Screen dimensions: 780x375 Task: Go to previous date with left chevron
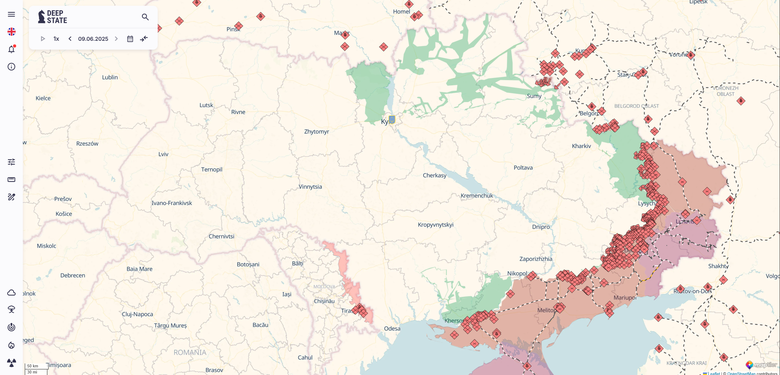70,39
